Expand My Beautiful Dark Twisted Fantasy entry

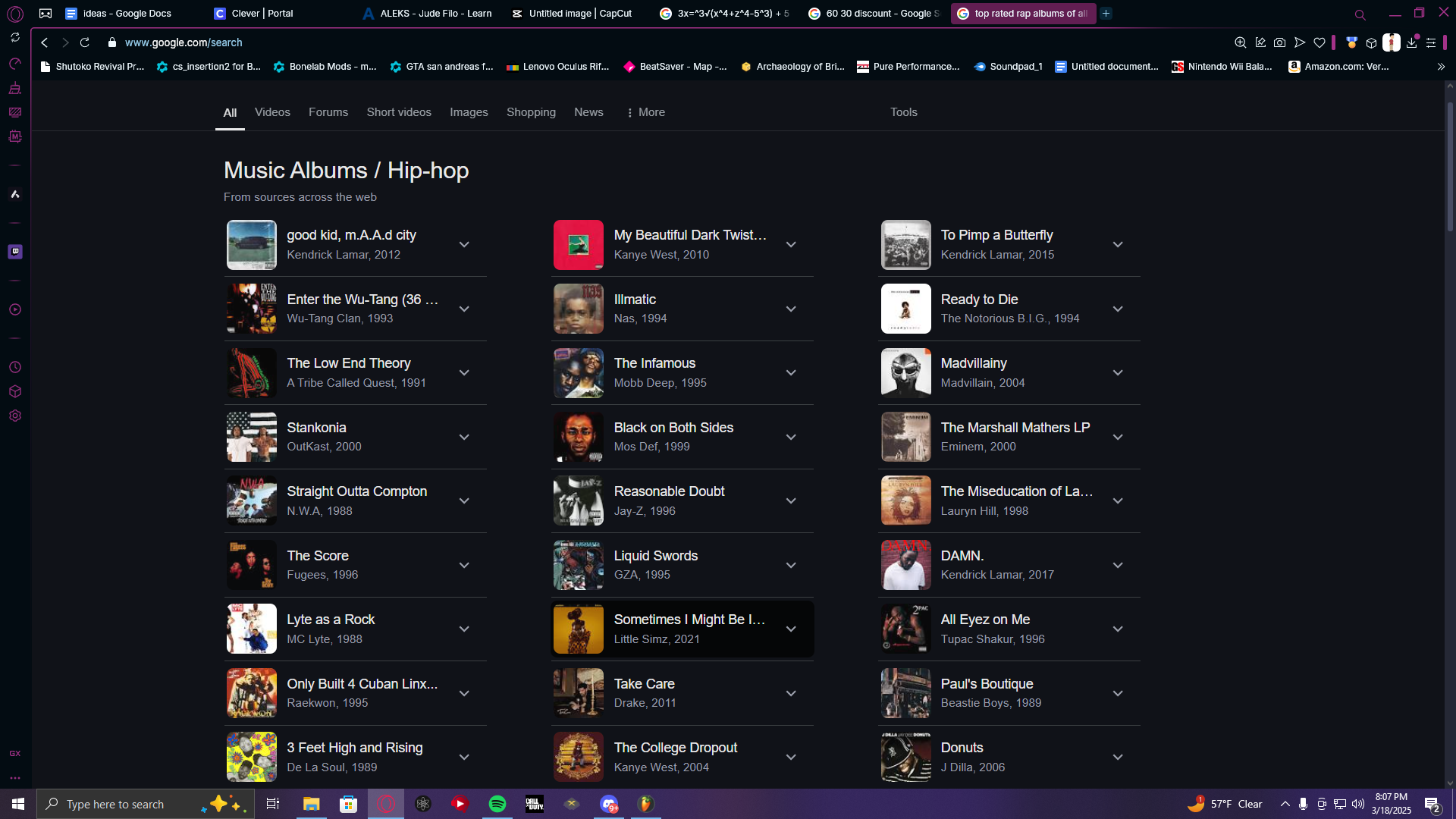coord(791,245)
